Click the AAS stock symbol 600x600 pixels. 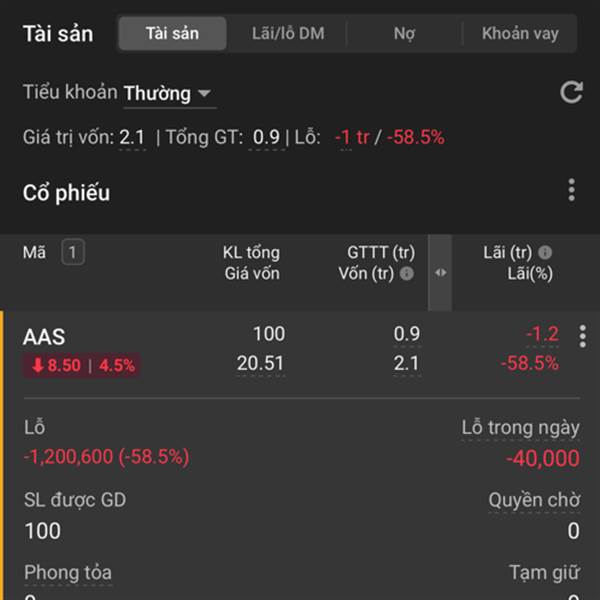(x=44, y=337)
